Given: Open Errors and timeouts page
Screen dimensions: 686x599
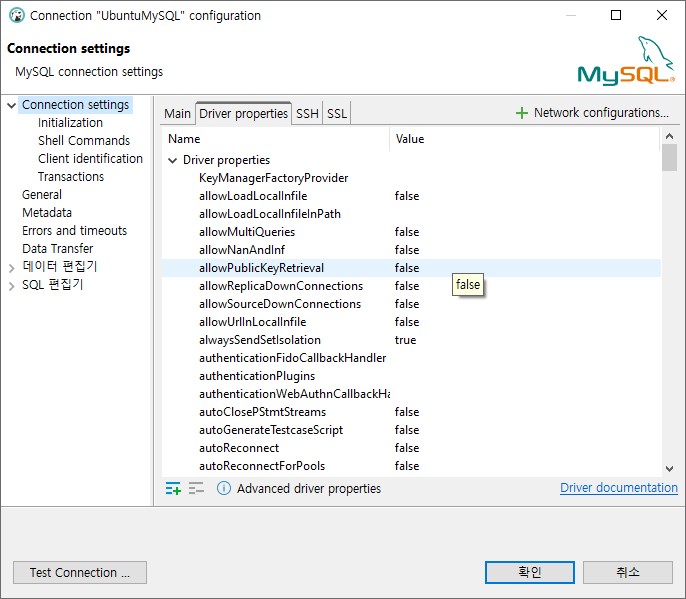Looking at the screenshot, I should (x=74, y=231).
